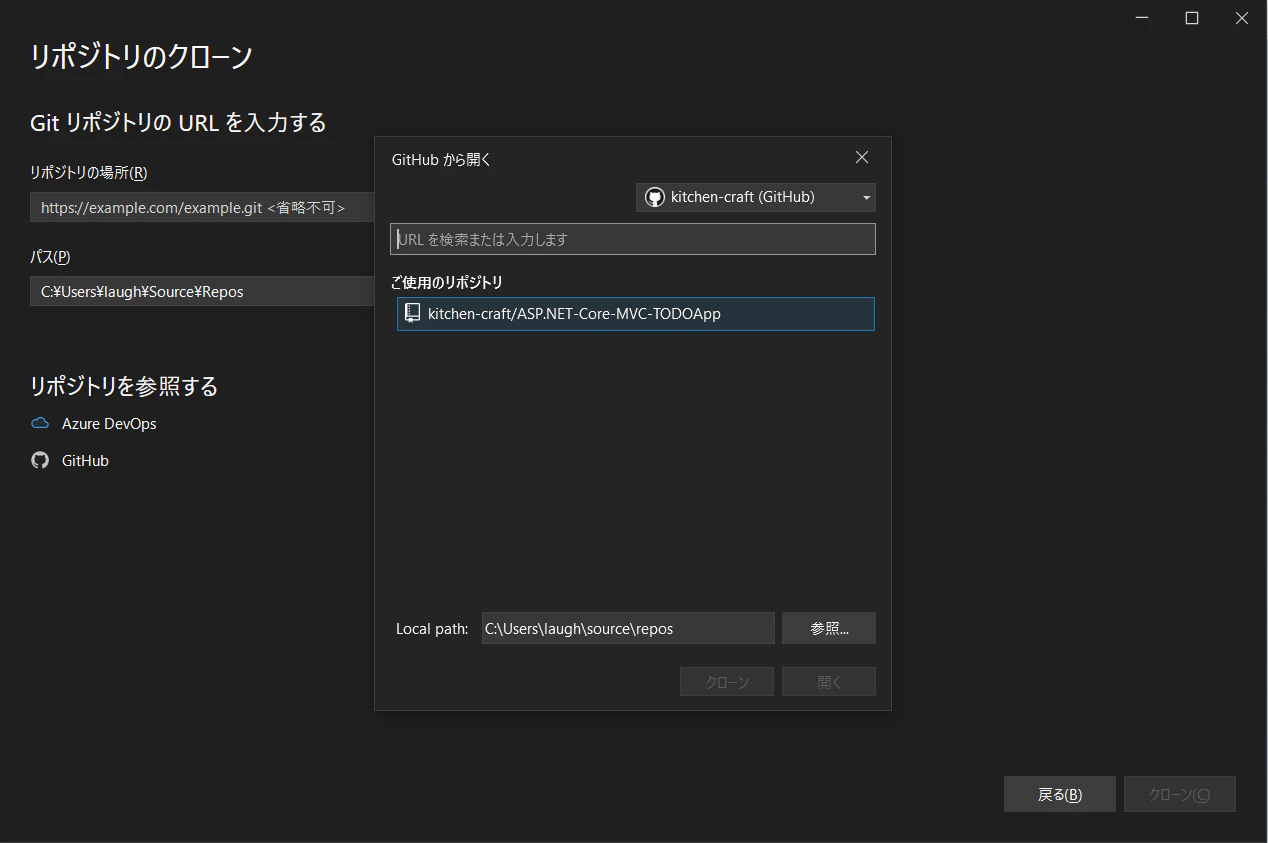This screenshot has width=1268, height=843.
Task: Click the GitHub logo icon under リポジトリを参照する
Action: click(x=40, y=461)
